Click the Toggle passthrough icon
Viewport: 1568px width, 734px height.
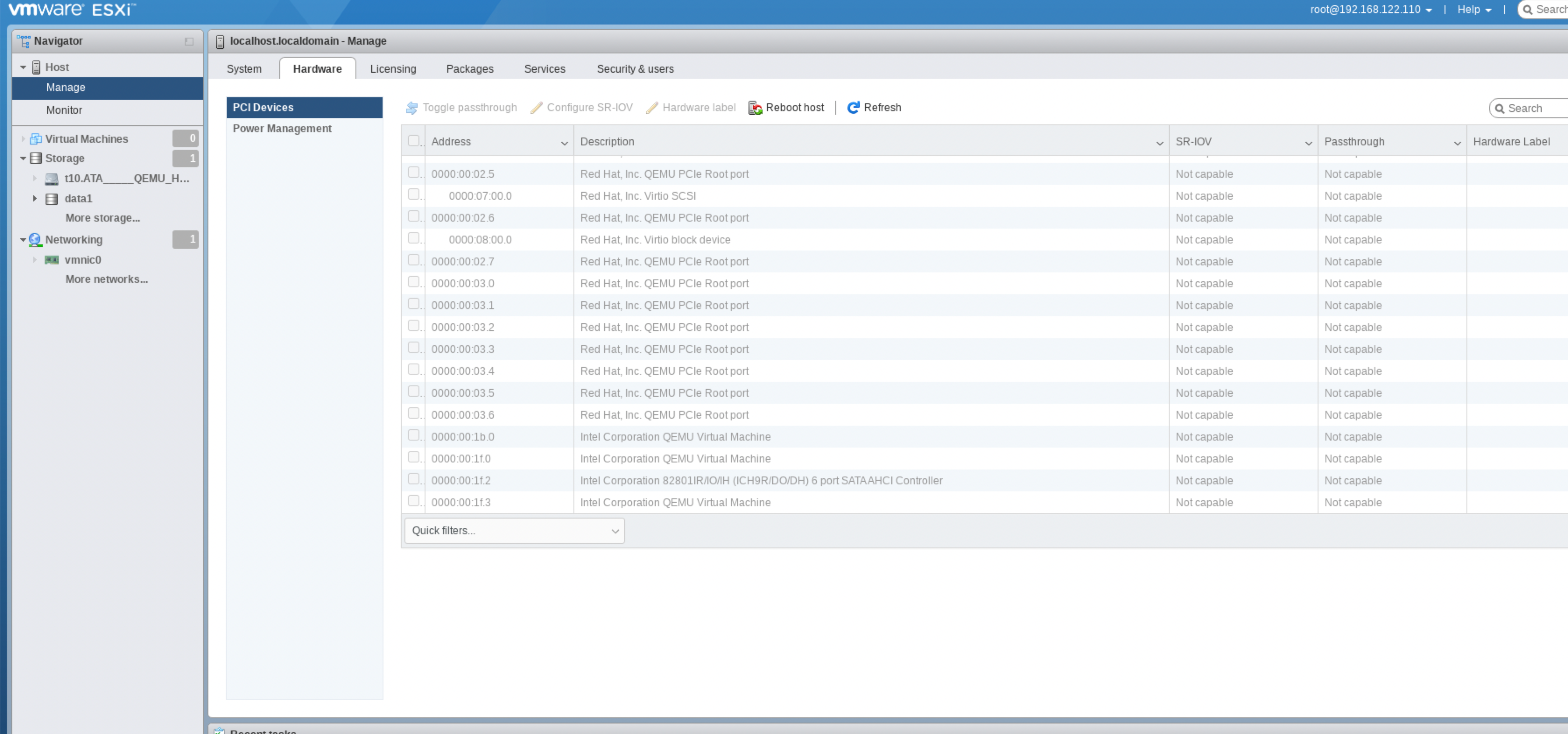(412, 108)
